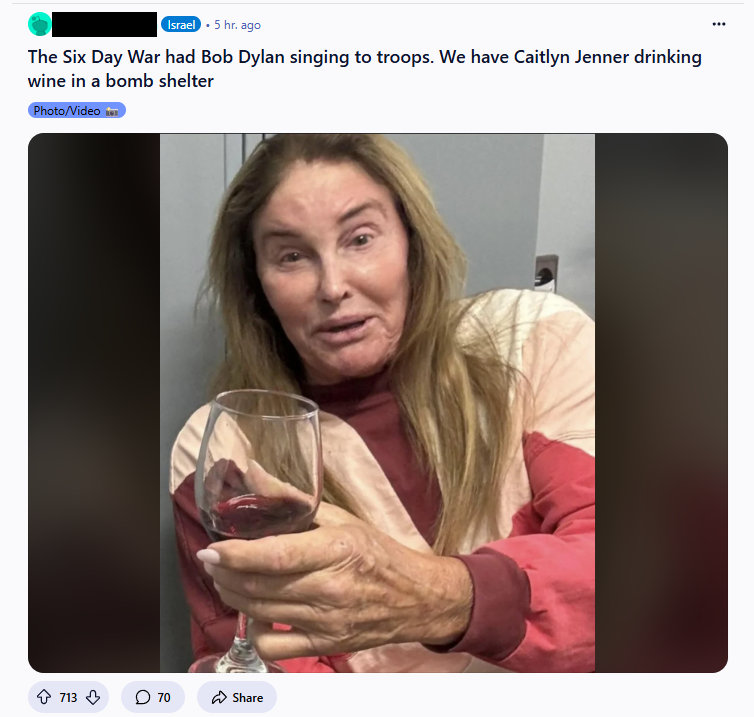Click the blurred right side of the media viewer
Viewport: 754px width, 717px height.
[661, 403]
